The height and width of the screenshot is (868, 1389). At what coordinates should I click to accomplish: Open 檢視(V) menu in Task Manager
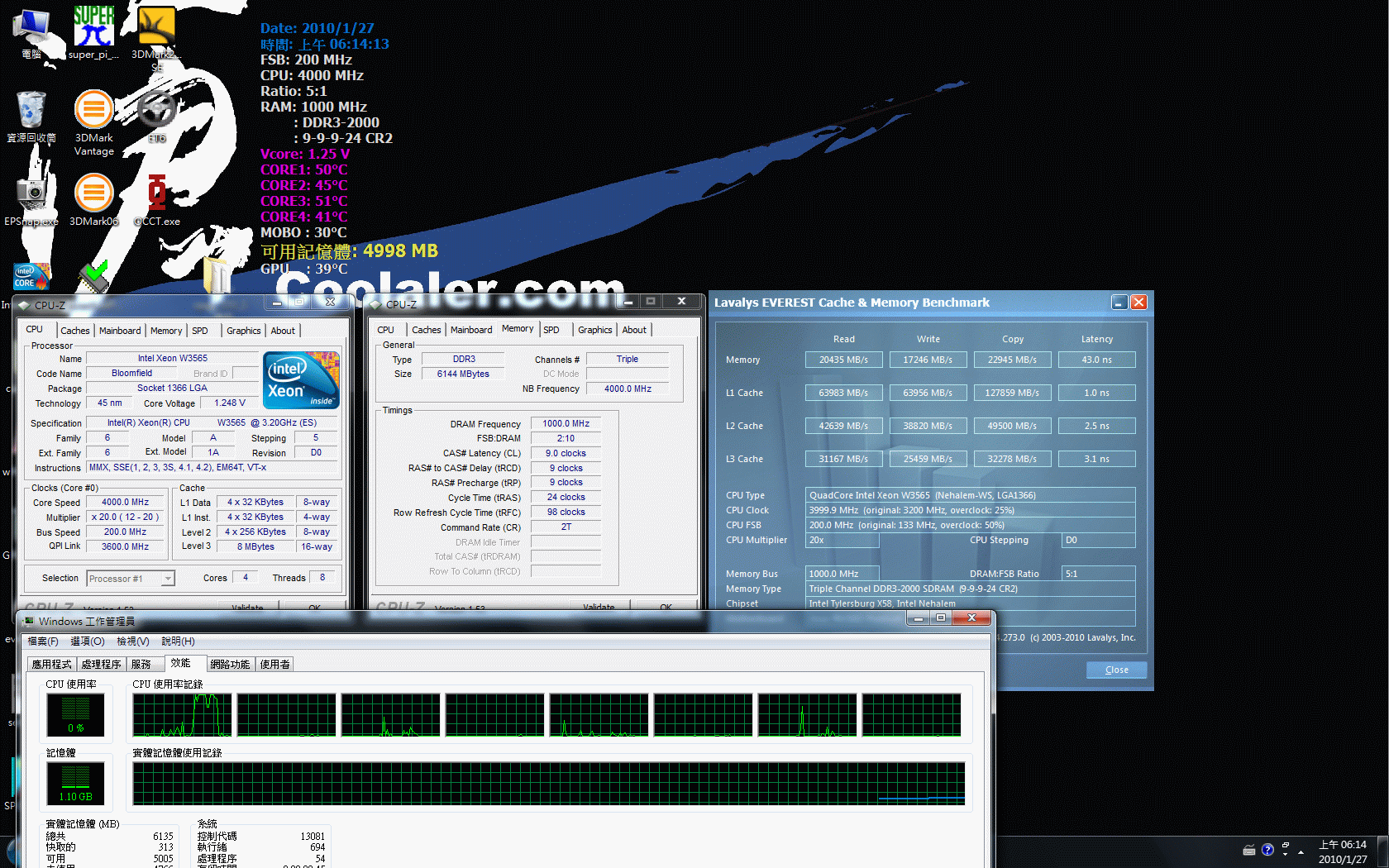[133, 641]
